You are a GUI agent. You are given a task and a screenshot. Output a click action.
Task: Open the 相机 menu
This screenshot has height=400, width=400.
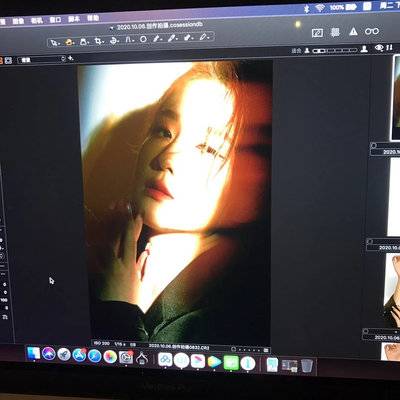(37, 21)
